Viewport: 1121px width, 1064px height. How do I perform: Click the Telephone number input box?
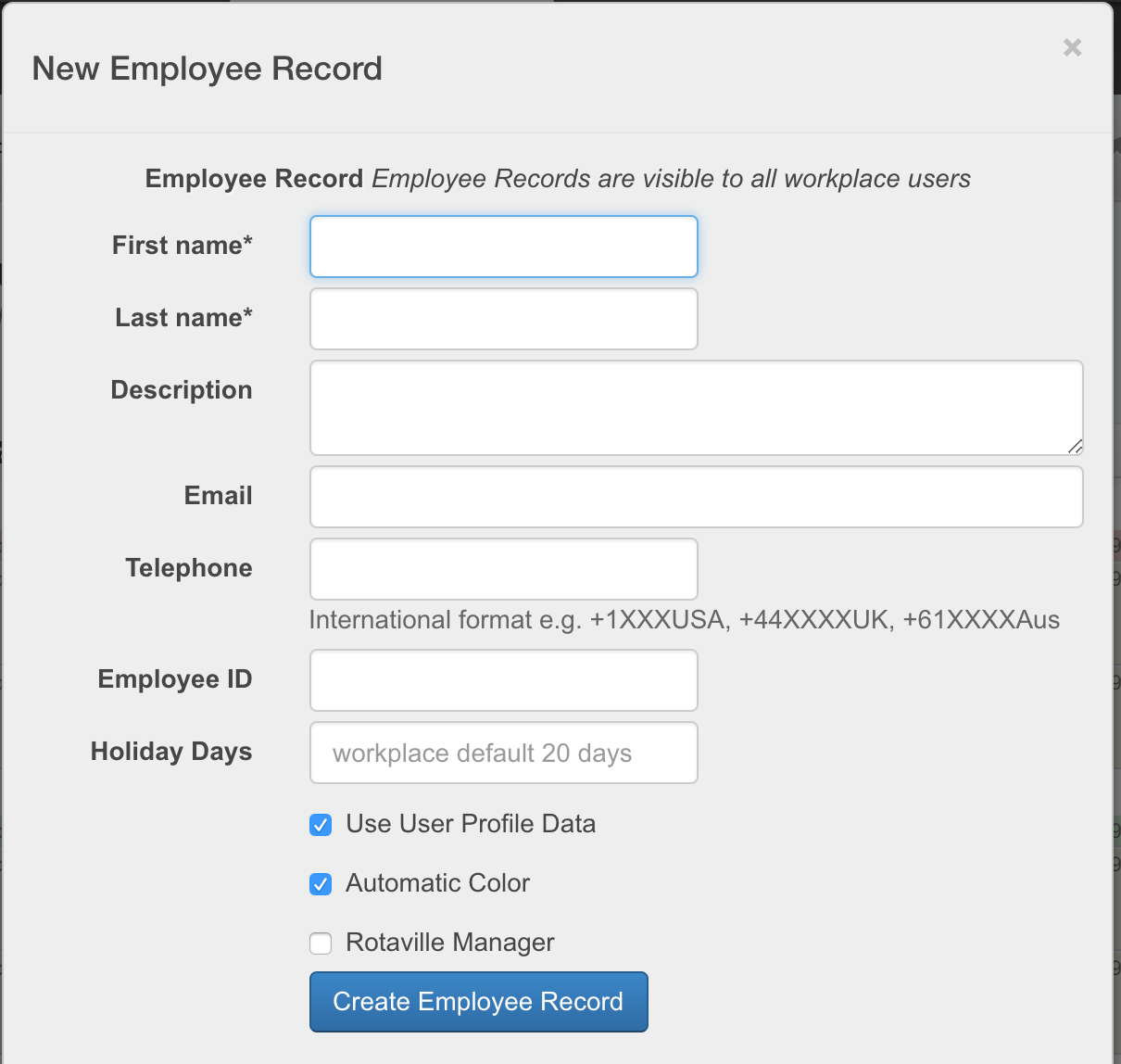point(503,569)
